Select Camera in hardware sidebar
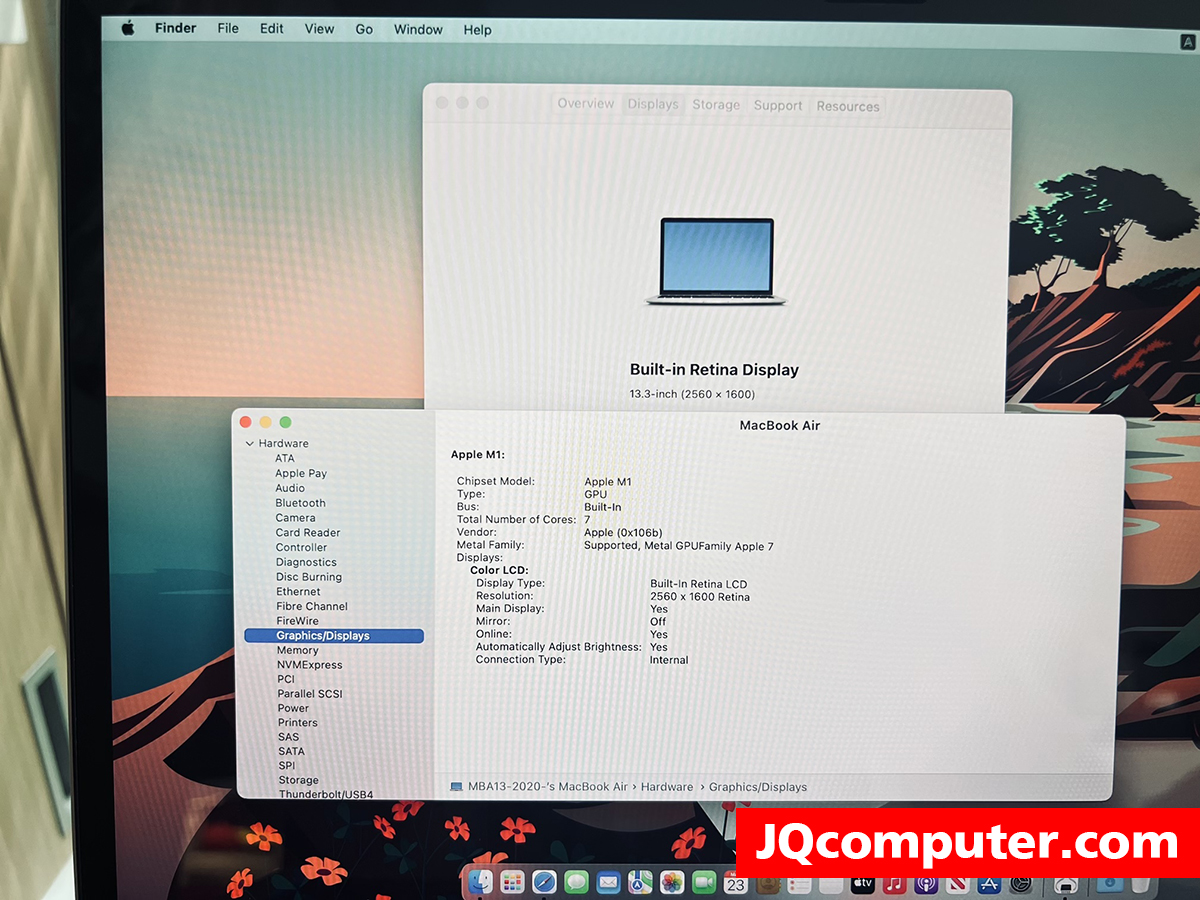Screen dimensions: 1200x900 296,518
